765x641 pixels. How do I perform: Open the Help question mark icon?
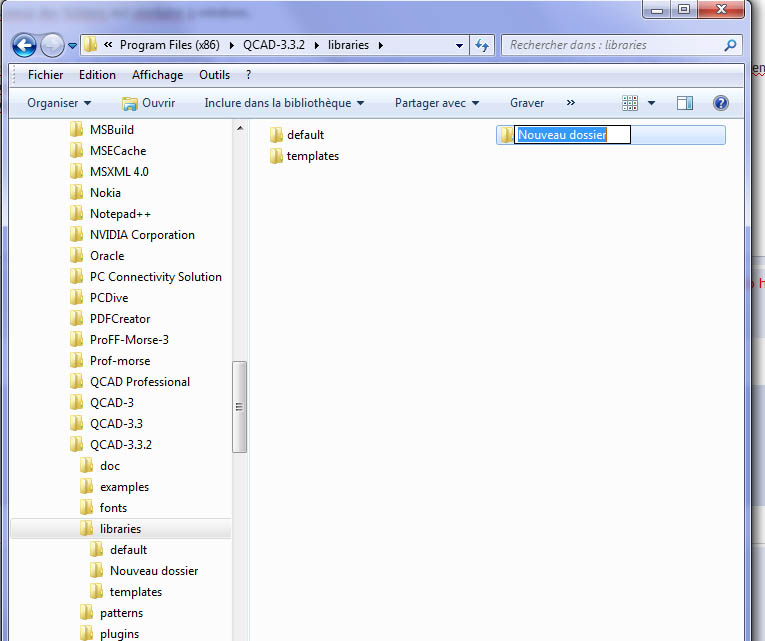pyautogui.click(x=720, y=103)
